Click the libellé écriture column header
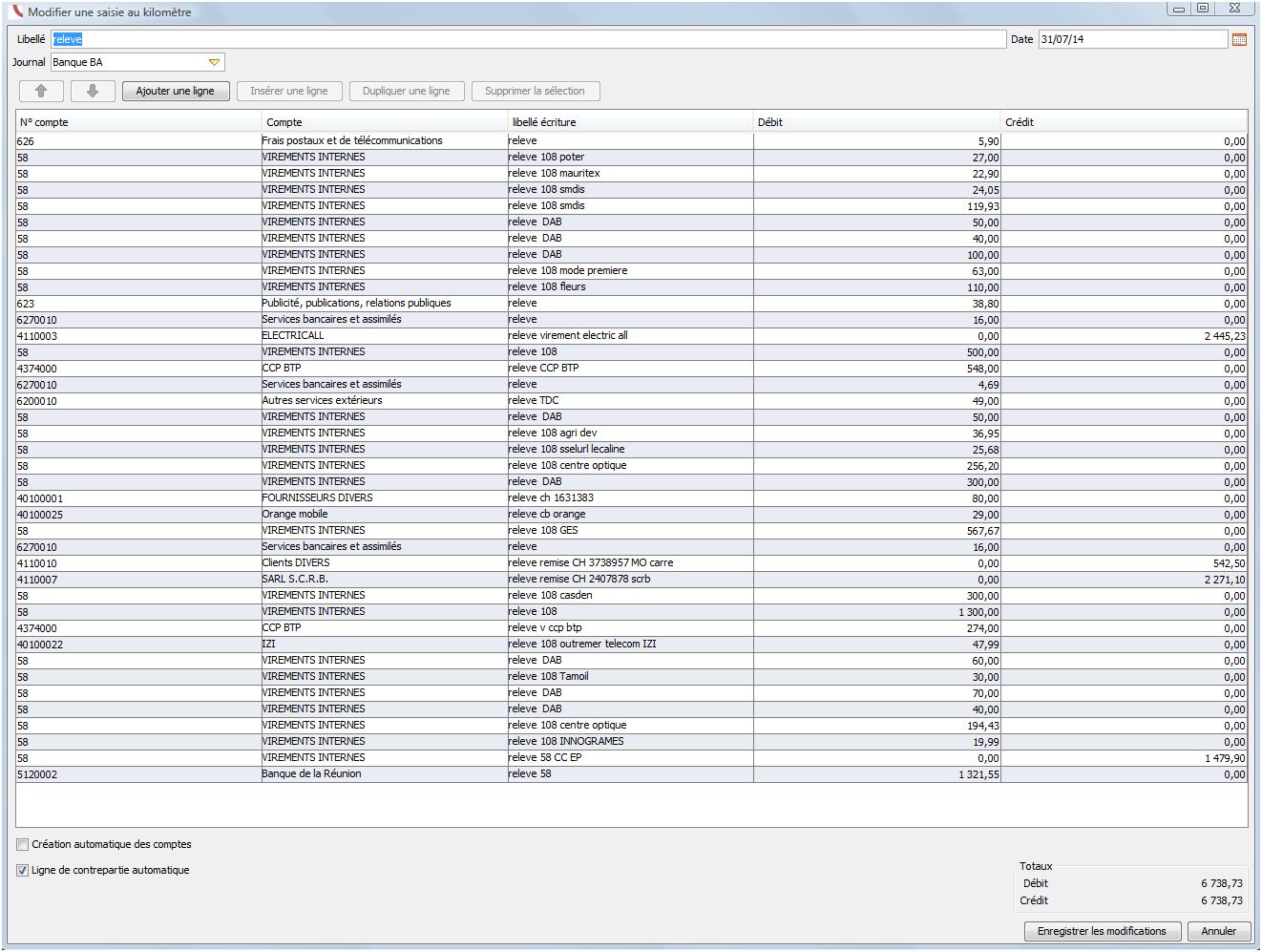Viewport: 1262px width, 952px height. click(x=630, y=122)
